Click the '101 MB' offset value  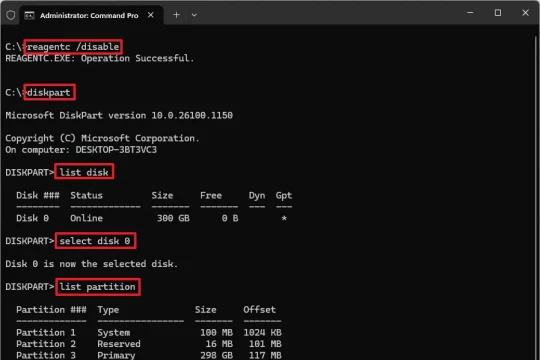click(265, 344)
